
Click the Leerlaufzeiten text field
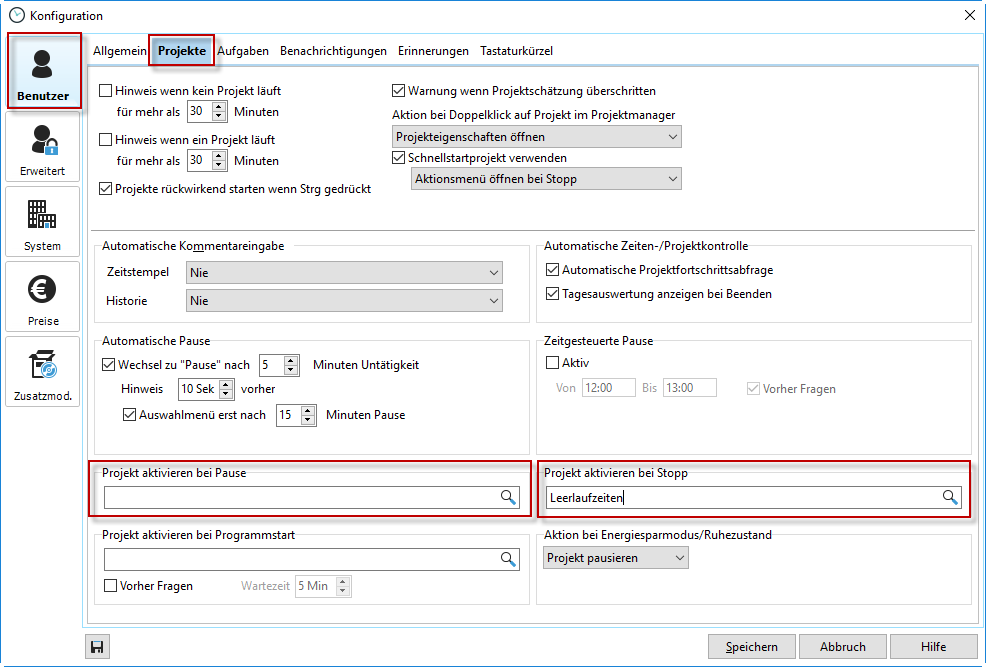[x=740, y=497]
